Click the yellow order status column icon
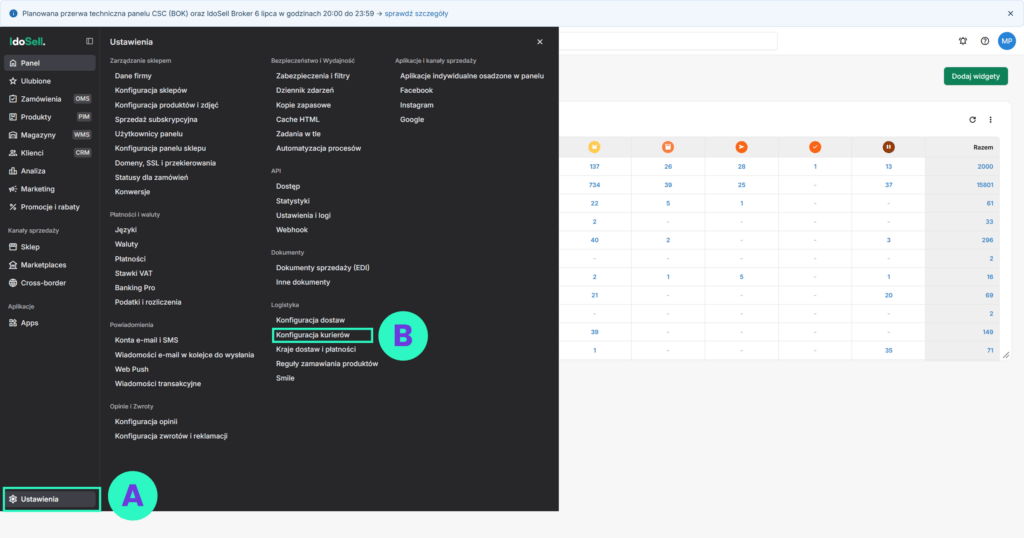 pos(594,147)
